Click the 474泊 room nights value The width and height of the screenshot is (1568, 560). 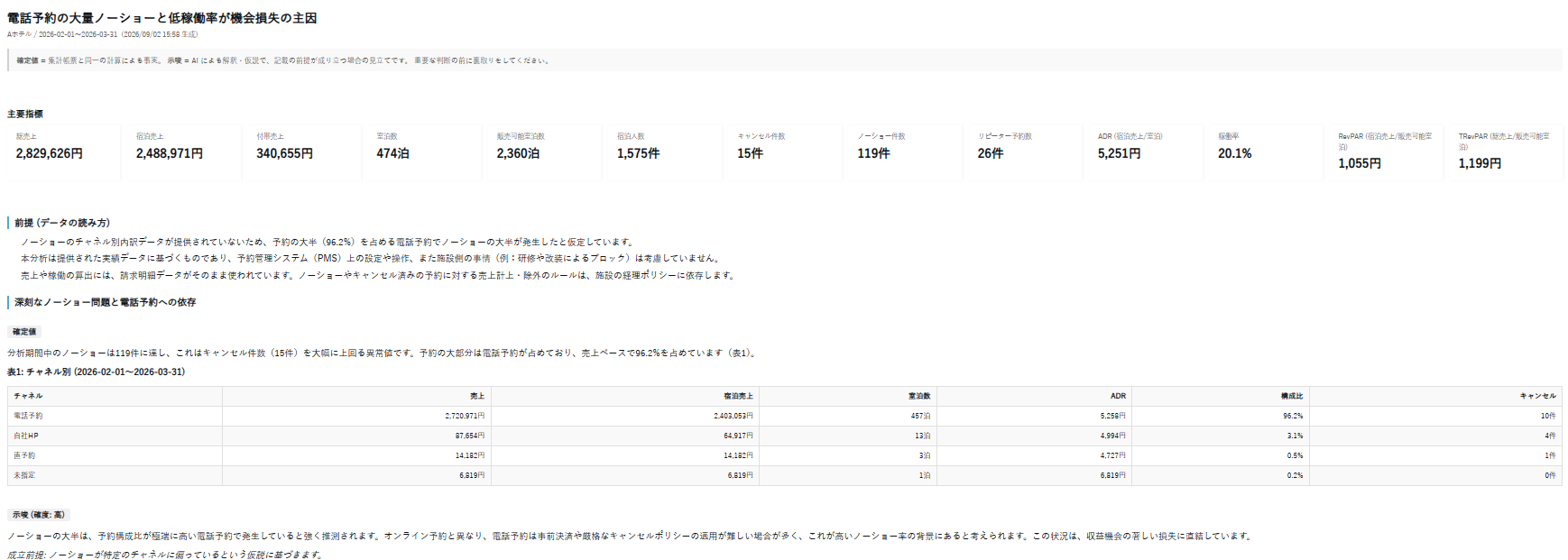[392, 153]
